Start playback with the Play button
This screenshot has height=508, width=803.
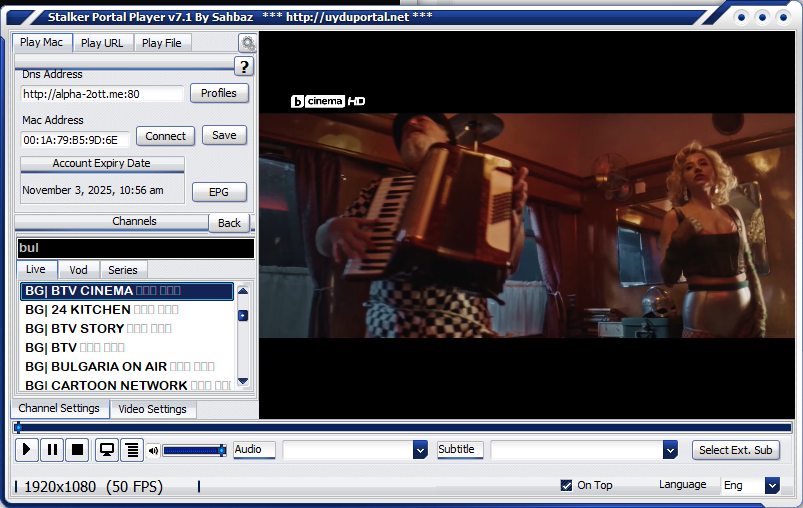tap(27, 450)
